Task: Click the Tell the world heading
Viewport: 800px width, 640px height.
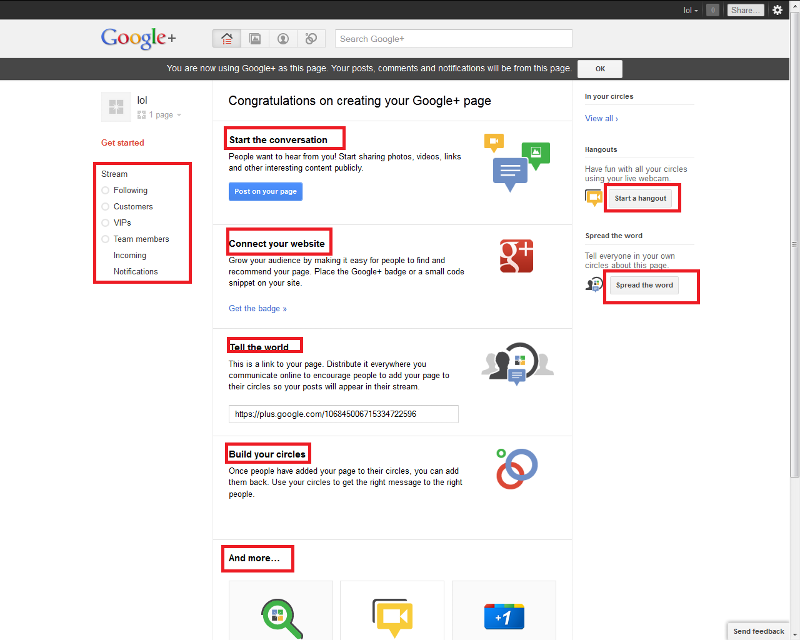Action: point(259,347)
